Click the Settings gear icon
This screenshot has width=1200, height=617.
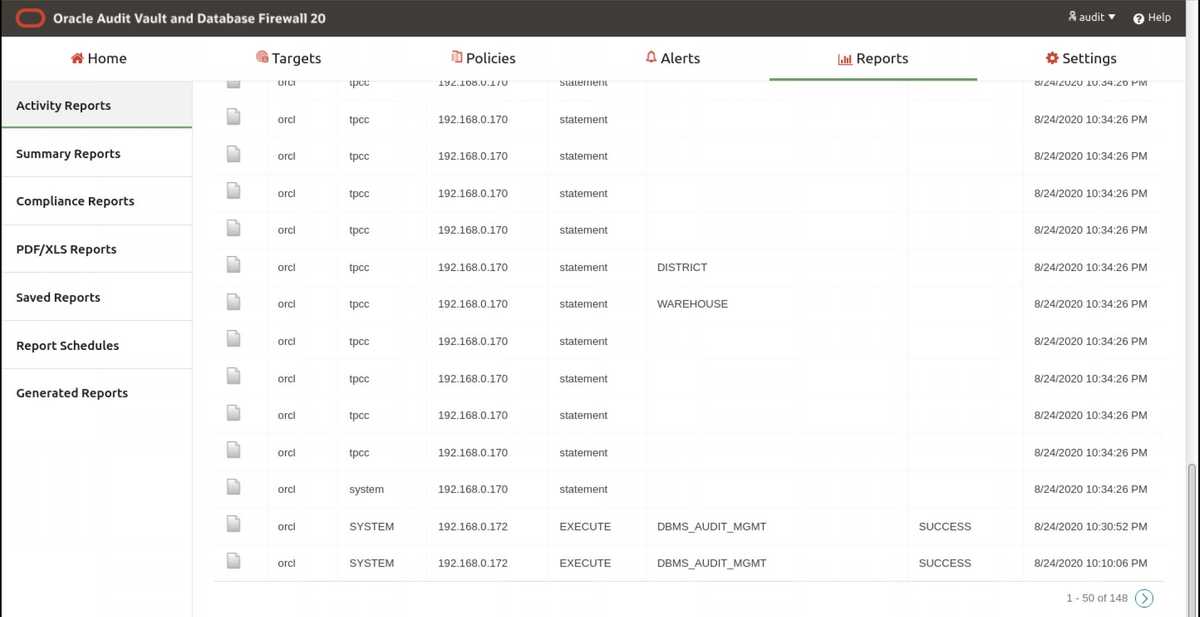[1050, 58]
